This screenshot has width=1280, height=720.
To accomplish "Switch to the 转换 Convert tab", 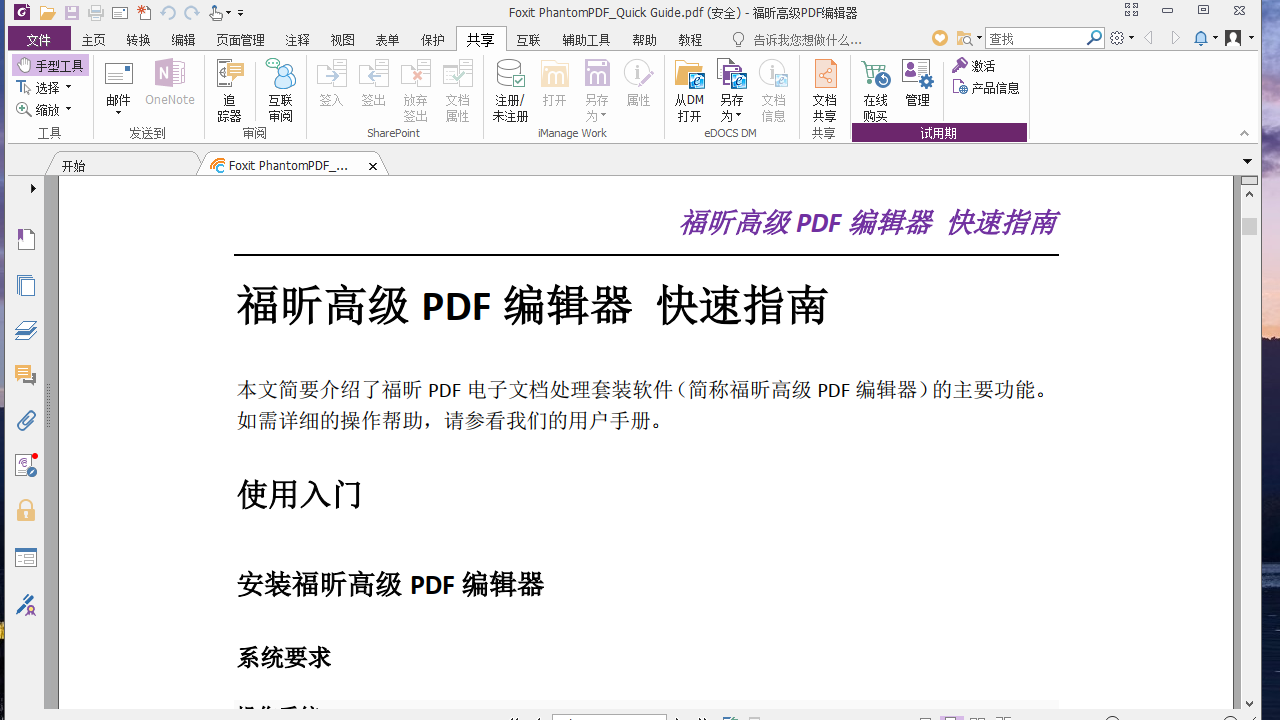I will (138, 40).
